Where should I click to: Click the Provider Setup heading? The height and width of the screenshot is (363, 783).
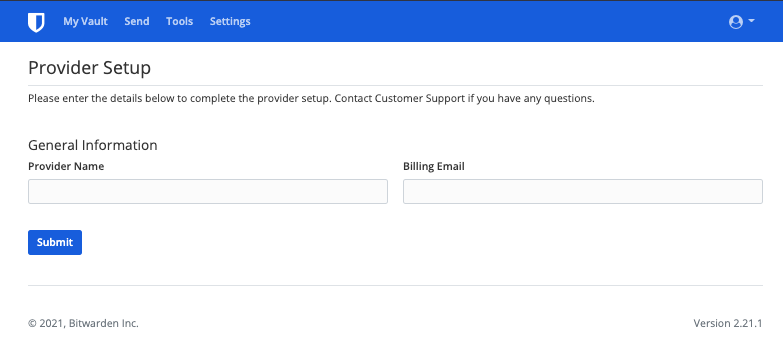point(89,68)
